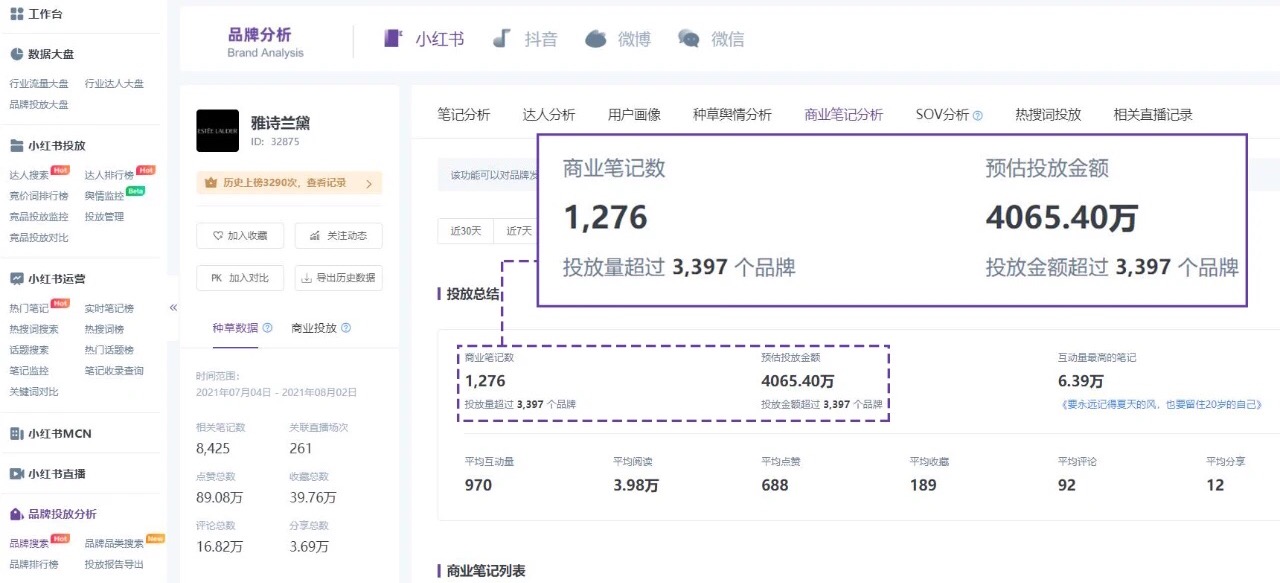1280x583 pixels.
Task: Click 关注动态 button
Action: [x=339, y=236]
